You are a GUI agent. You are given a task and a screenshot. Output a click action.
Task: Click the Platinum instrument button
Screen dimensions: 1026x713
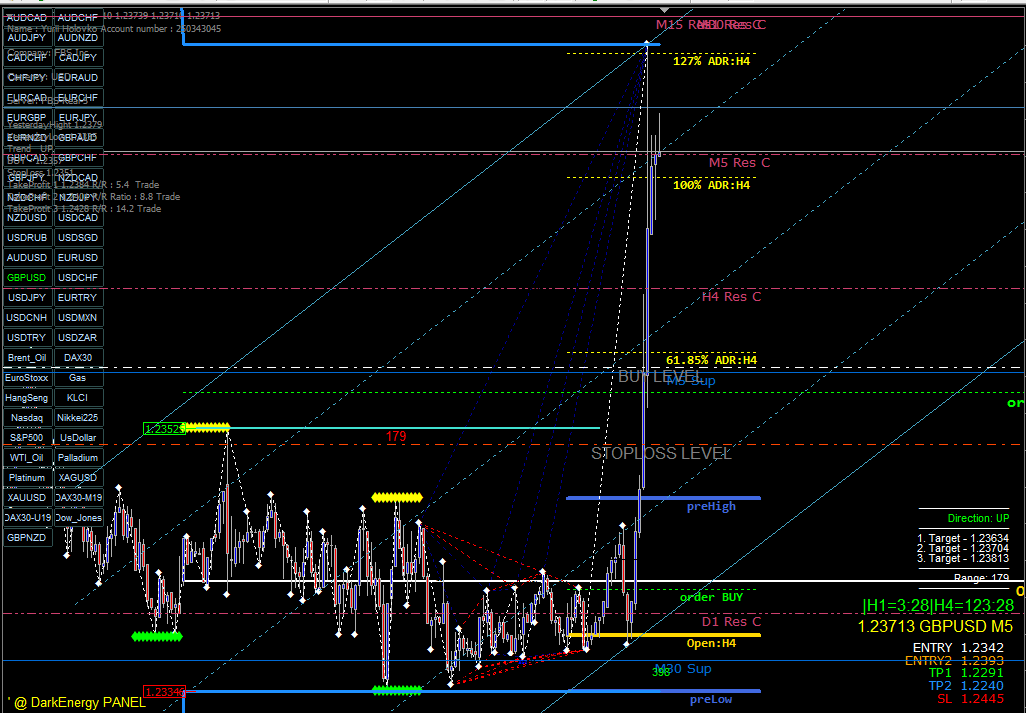(27, 478)
